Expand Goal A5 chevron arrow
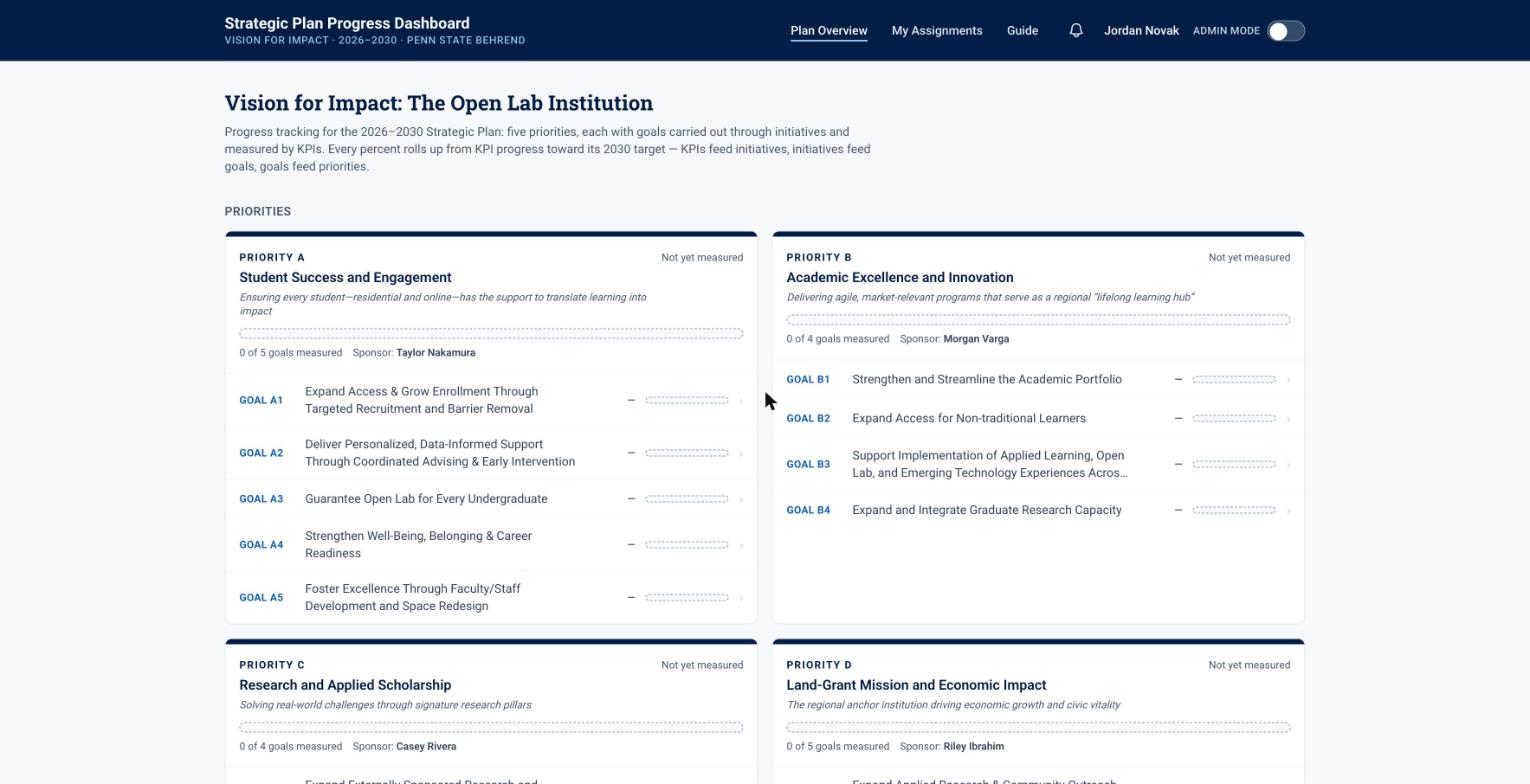This screenshot has width=1530, height=784. [741, 598]
